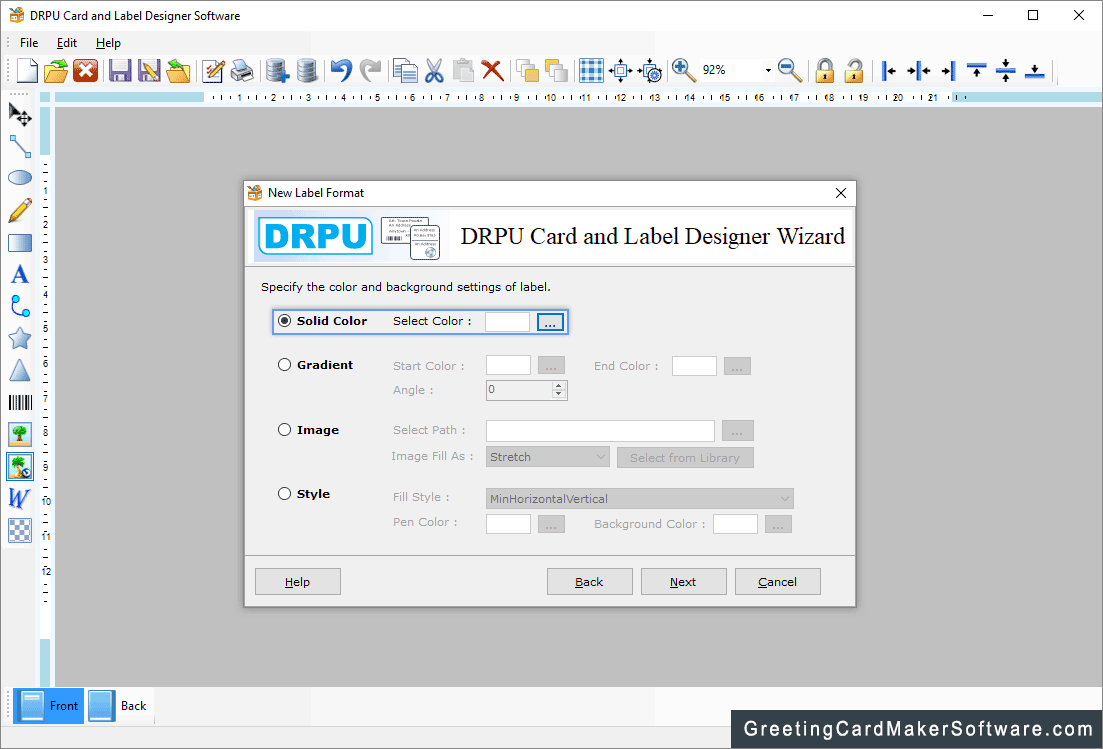Select the pencil tool

20,210
